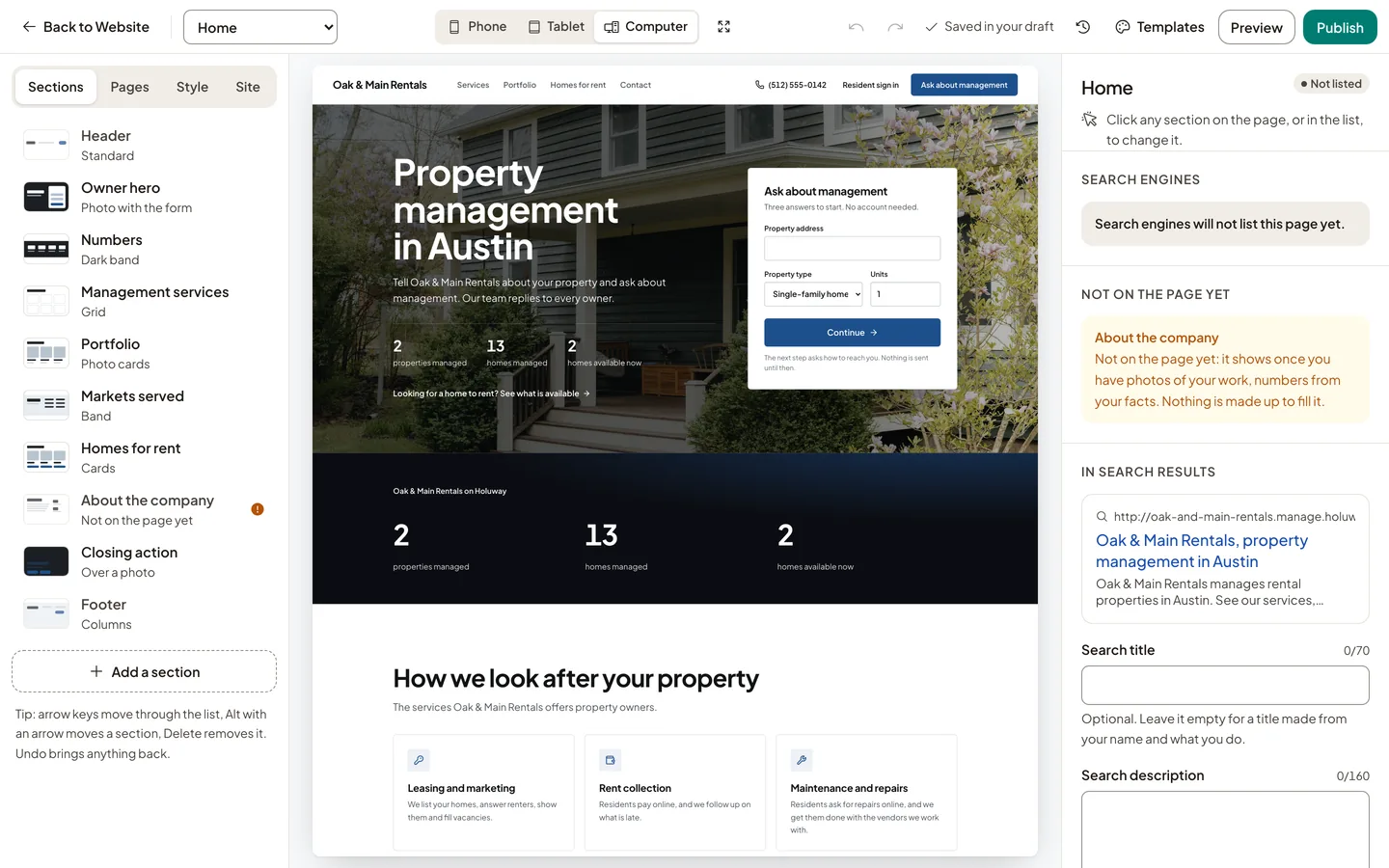Screen dimensions: 1389x868
Task: Click the Leasing and marketing card icon
Action: click(419, 760)
